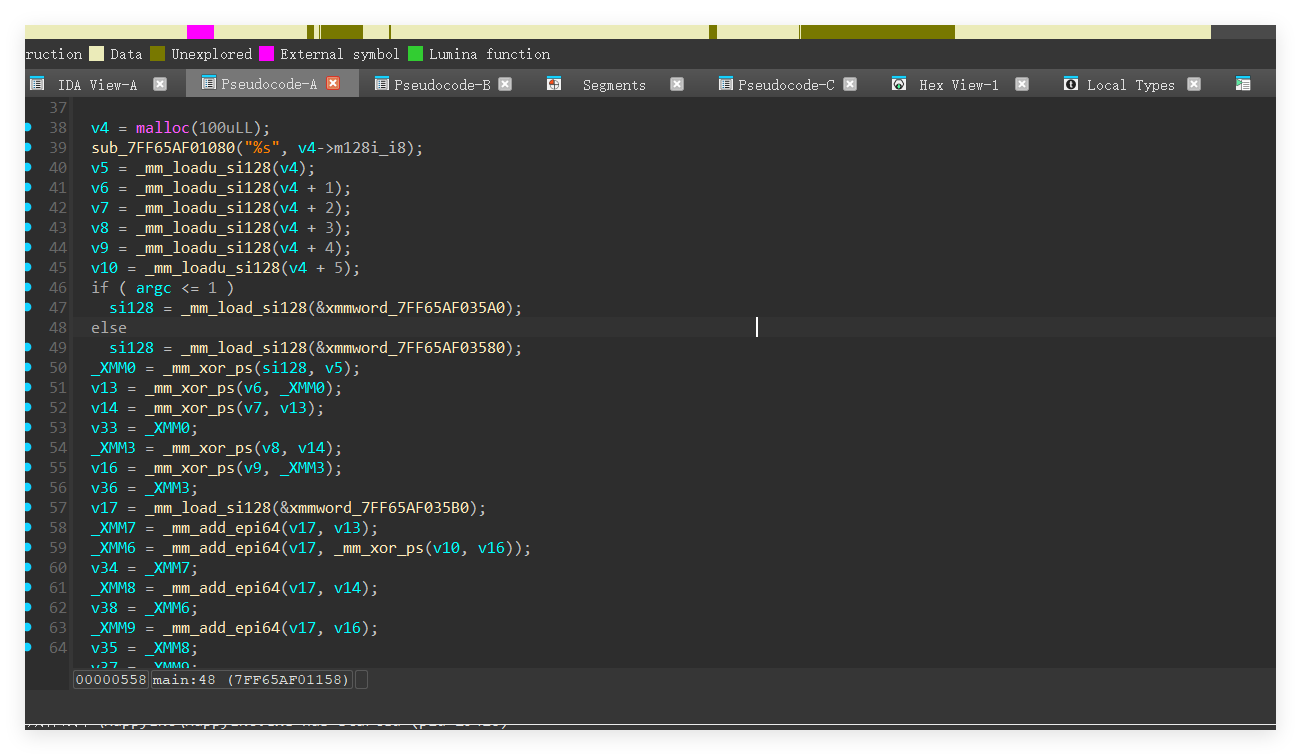Switch to the Hex View-1 tab
1301x755 pixels.
pyautogui.click(x=959, y=85)
